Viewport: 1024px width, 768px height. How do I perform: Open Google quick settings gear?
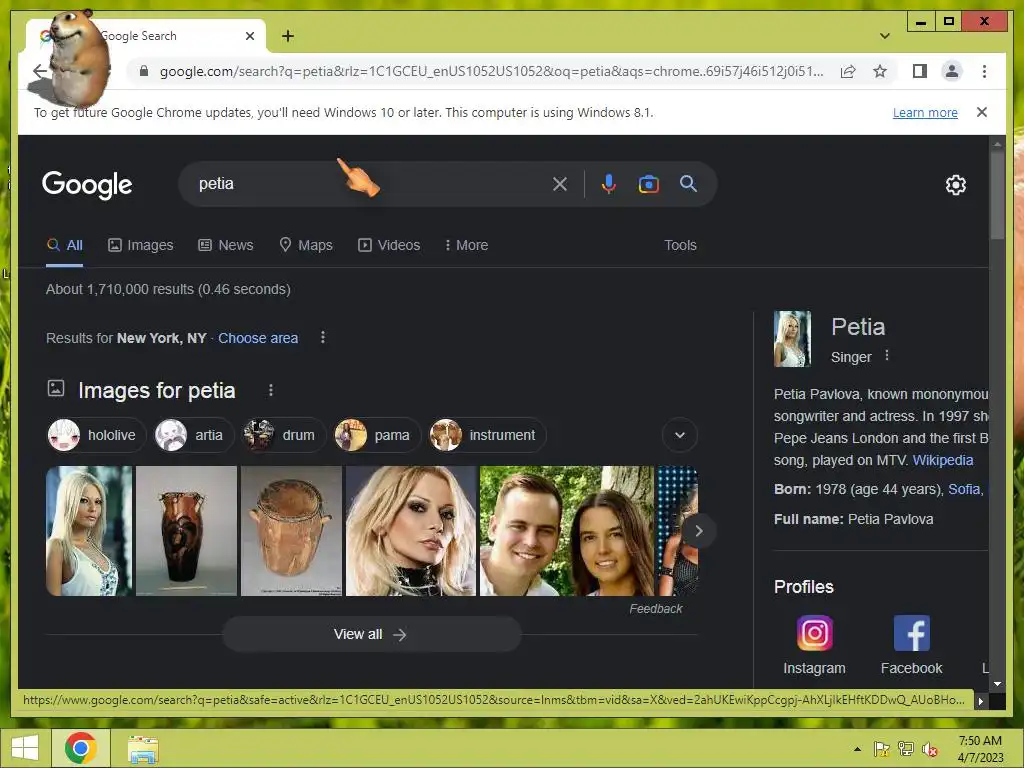point(955,185)
